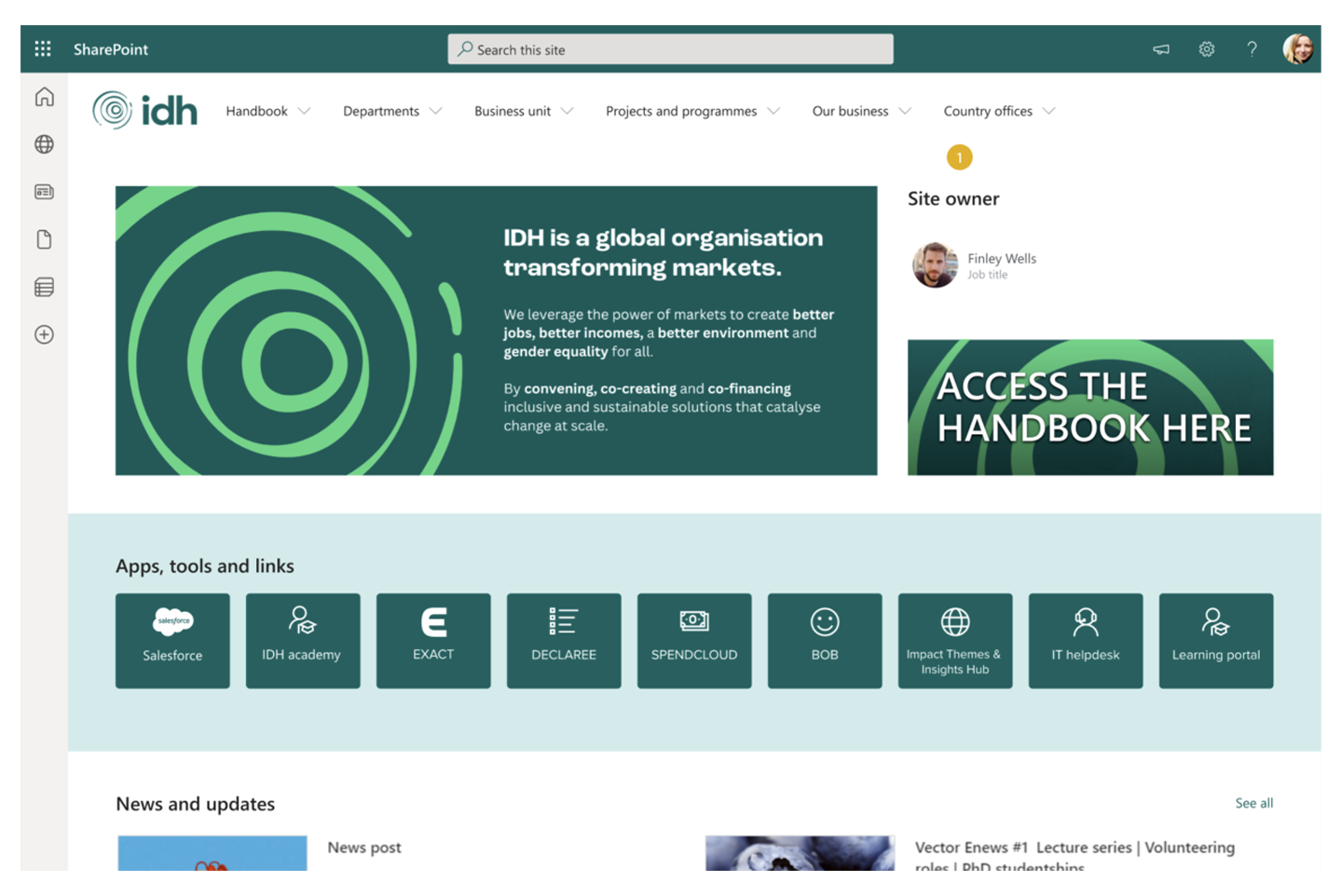Screen dimensions: 1341x896
Task: Select the Departments menu item
Action: pyautogui.click(x=381, y=111)
